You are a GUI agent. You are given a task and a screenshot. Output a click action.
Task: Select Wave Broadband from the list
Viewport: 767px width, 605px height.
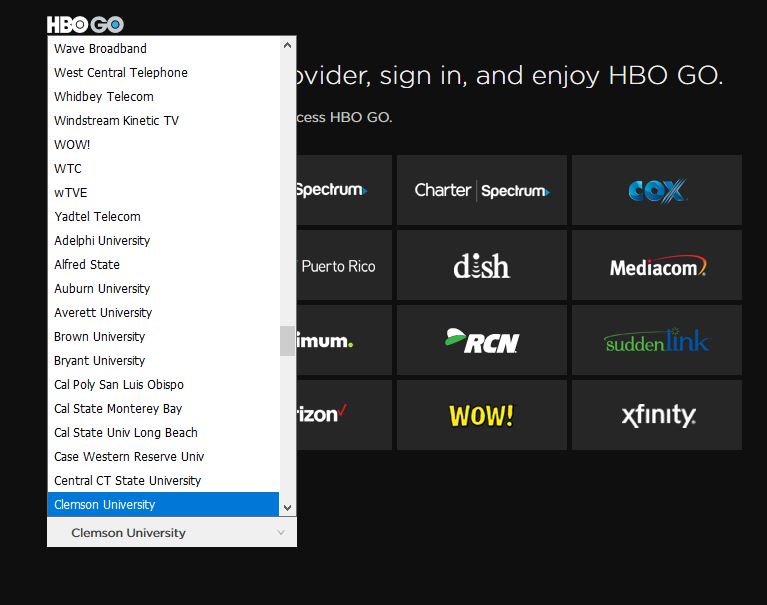[x=163, y=48]
